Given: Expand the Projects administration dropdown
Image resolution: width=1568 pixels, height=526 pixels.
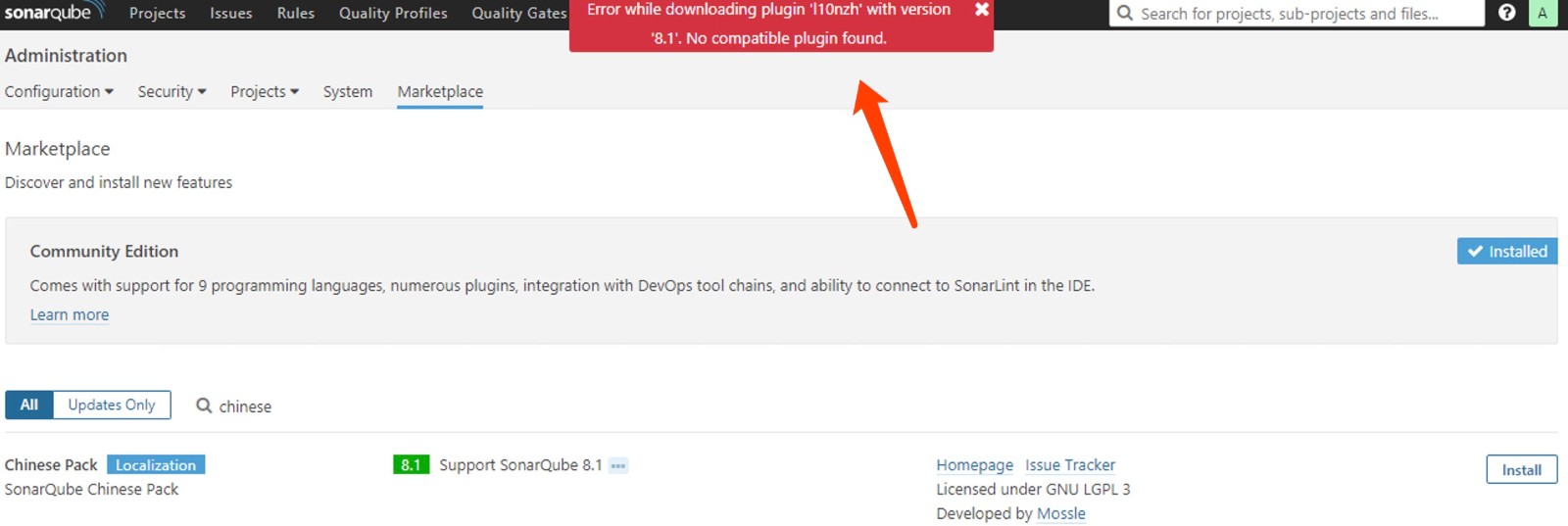Looking at the screenshot, I should (x=265, y=91).
